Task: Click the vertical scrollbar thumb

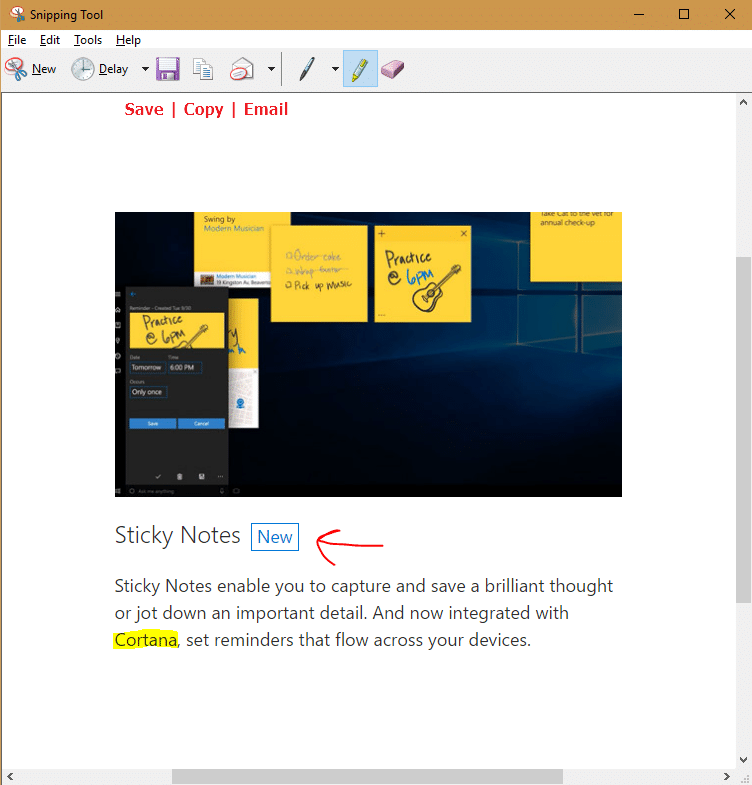Action: (743, 430)
